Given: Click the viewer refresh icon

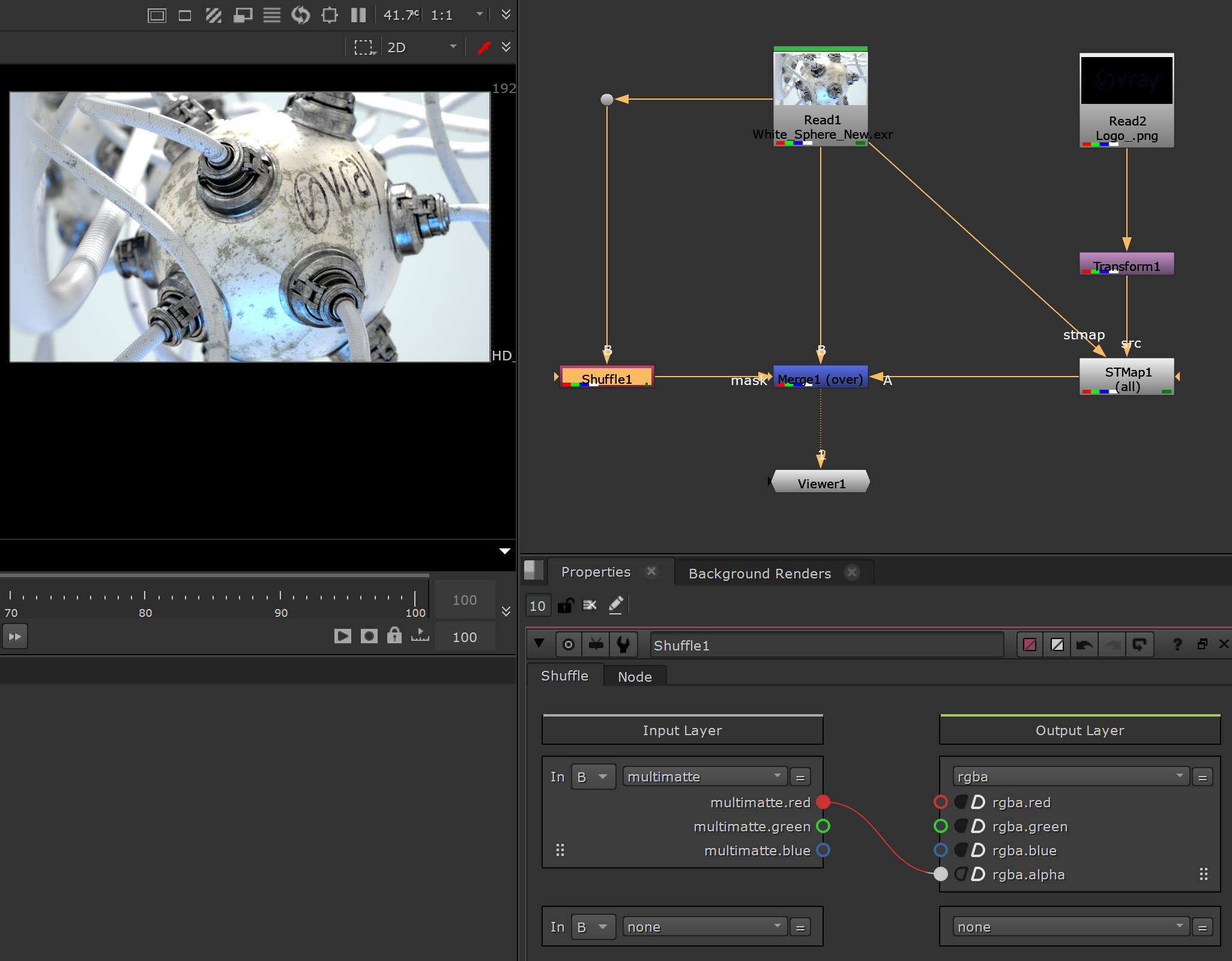Looking at the screenshot, I should (x=301, y=15).
